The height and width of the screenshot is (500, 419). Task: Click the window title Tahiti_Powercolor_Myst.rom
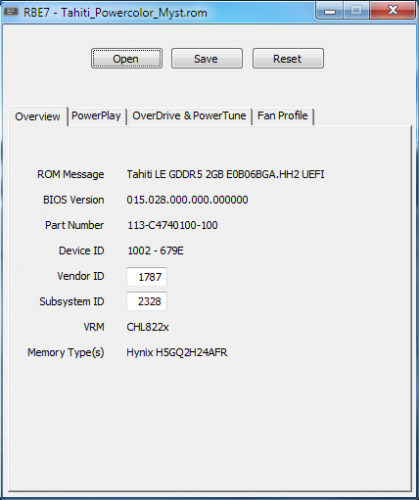134,13
